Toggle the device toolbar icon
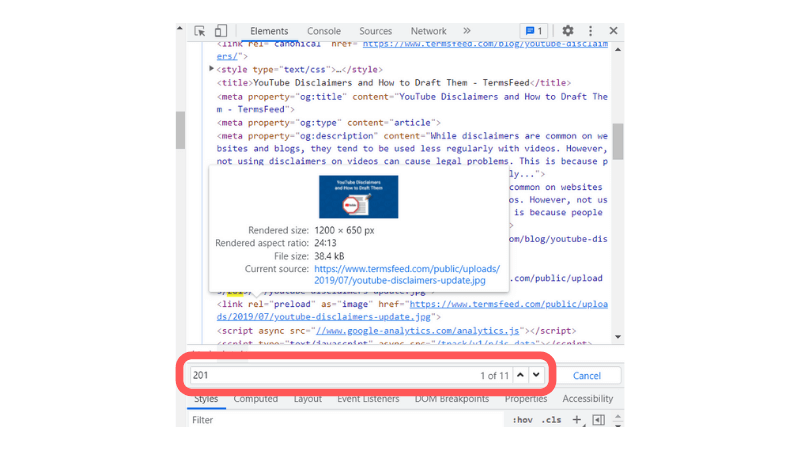This screenshot has height=450, width=800. point(220,31)
